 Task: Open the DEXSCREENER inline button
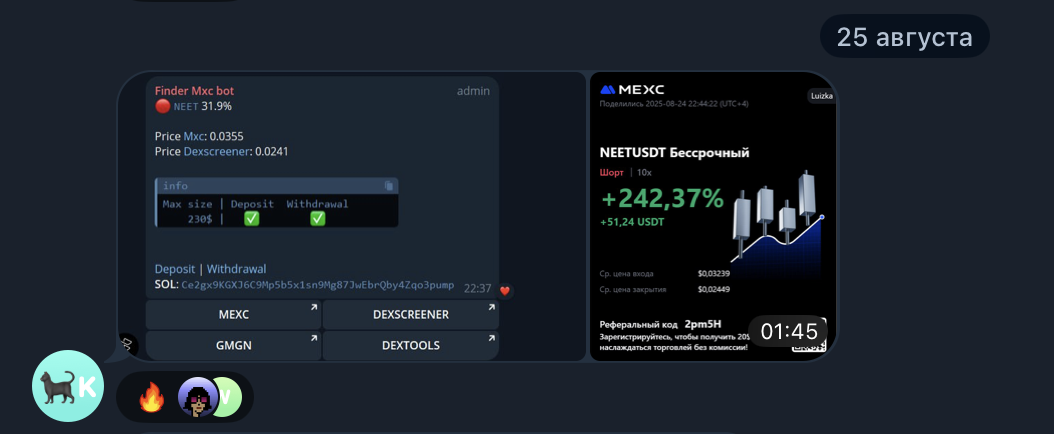pyautogui.click(x=410, y=314)
